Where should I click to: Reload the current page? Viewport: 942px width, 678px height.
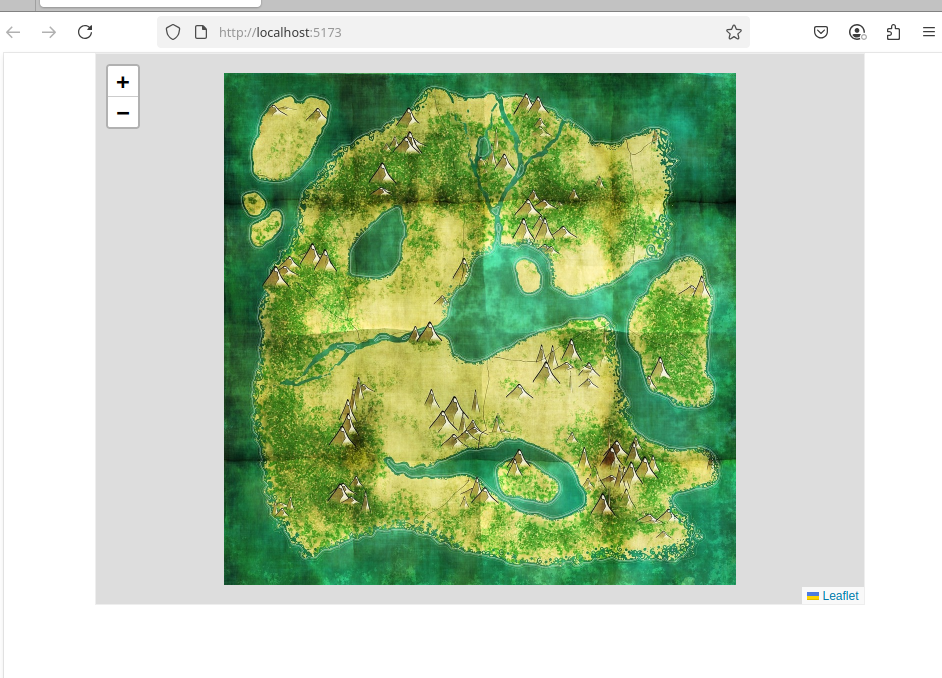[x=85, y=32]
